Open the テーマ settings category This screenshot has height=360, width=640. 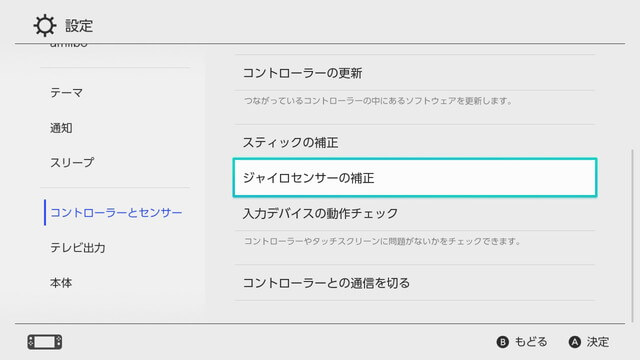(67, 93)
